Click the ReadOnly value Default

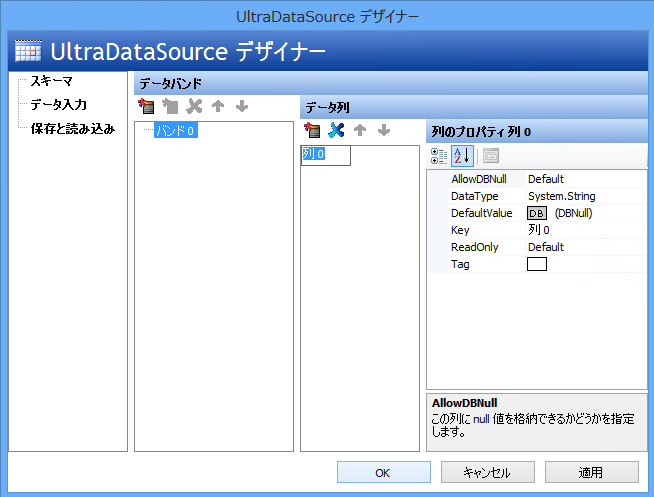click(546, 247)
